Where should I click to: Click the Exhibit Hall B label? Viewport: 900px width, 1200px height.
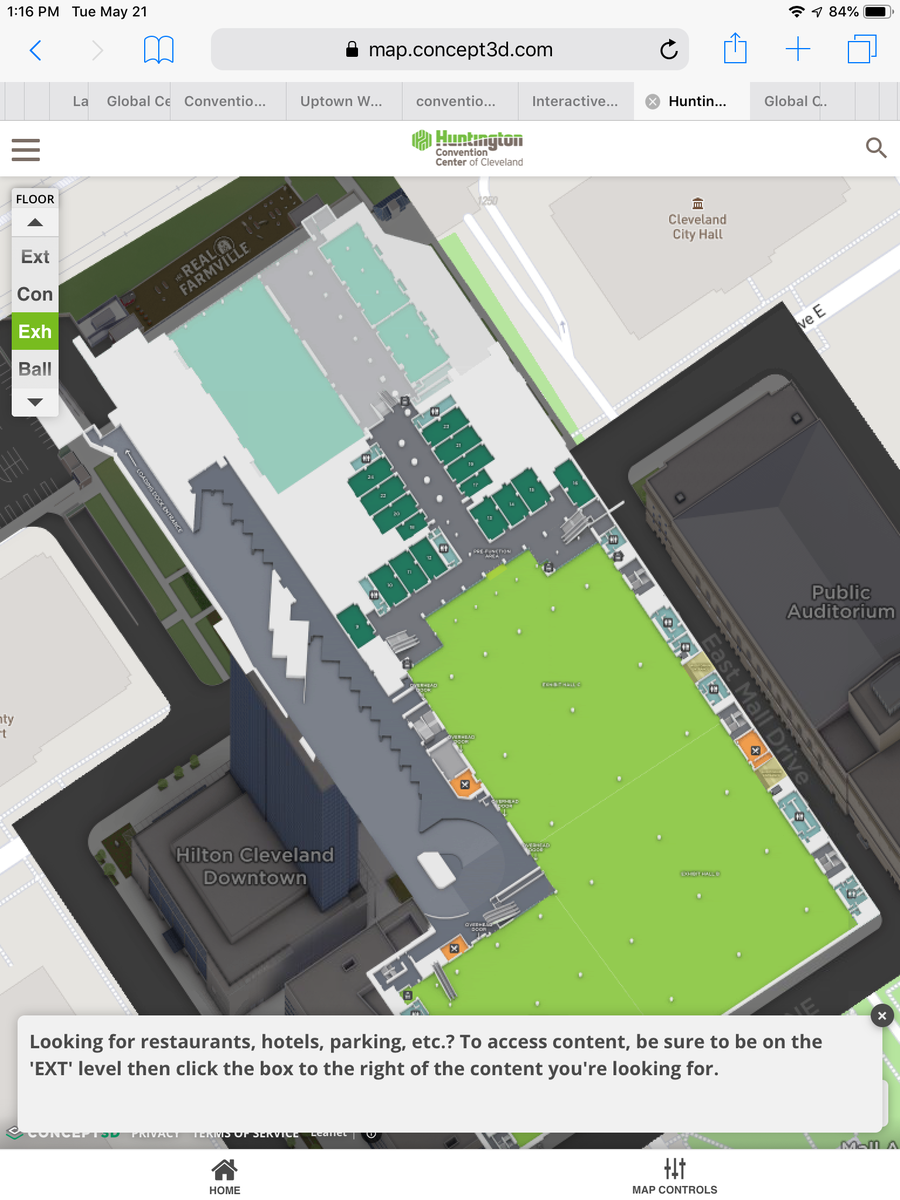coord(700,874)
